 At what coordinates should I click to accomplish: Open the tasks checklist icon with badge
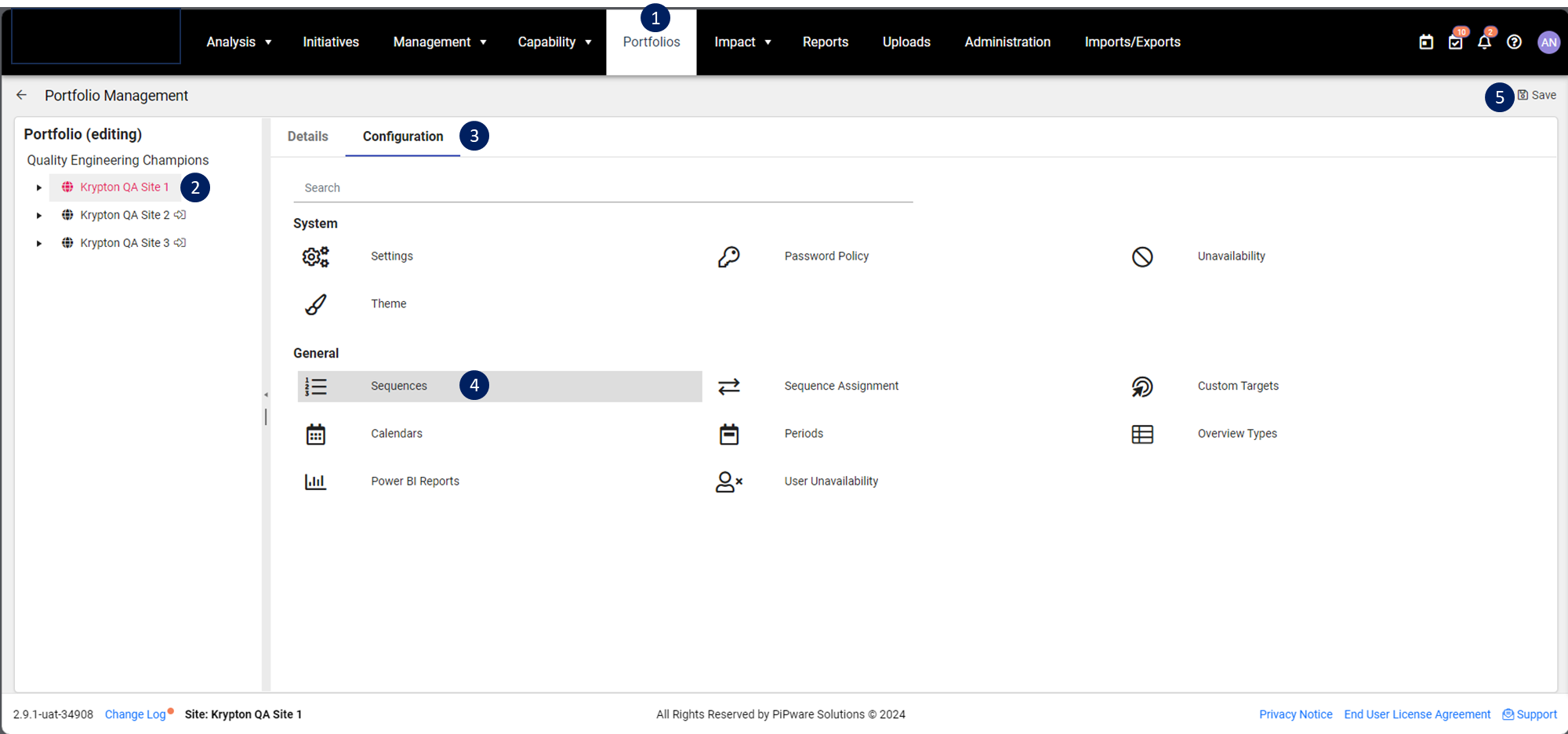pyautogui.click(x=1456, y=42)
